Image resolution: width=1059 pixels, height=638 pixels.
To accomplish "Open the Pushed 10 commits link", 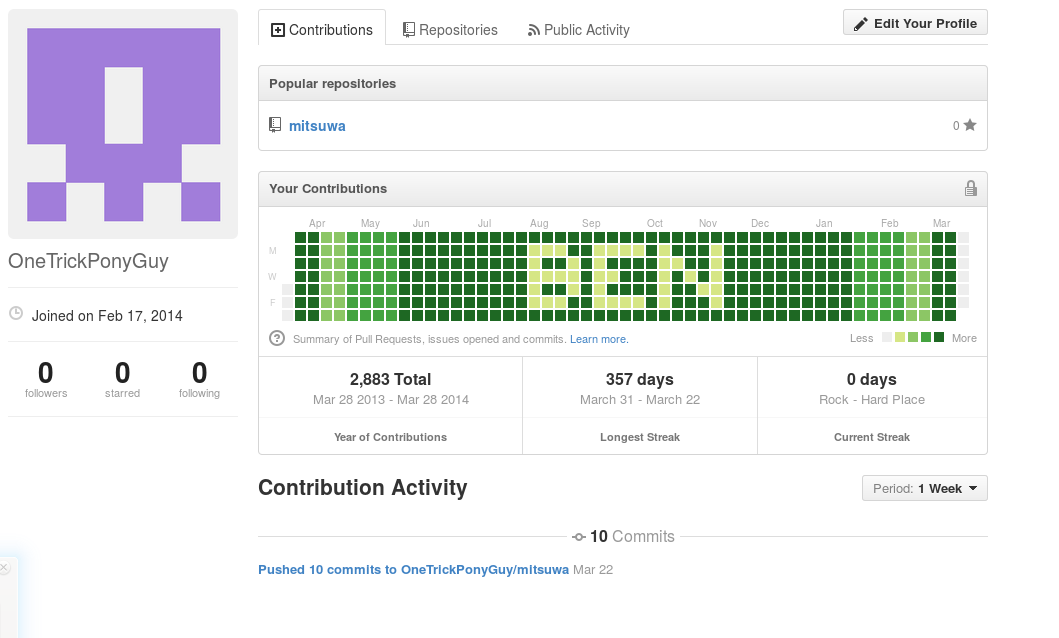I will [x=413, y=569].
